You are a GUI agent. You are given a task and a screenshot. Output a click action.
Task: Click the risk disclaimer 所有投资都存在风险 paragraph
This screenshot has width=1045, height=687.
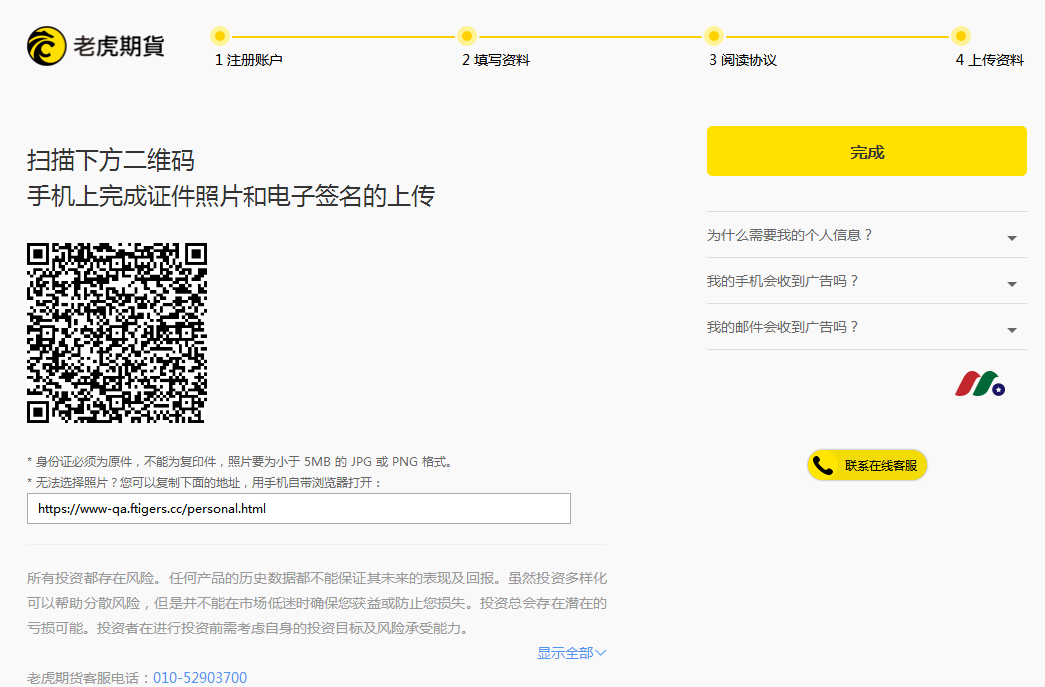pos(317,603)
